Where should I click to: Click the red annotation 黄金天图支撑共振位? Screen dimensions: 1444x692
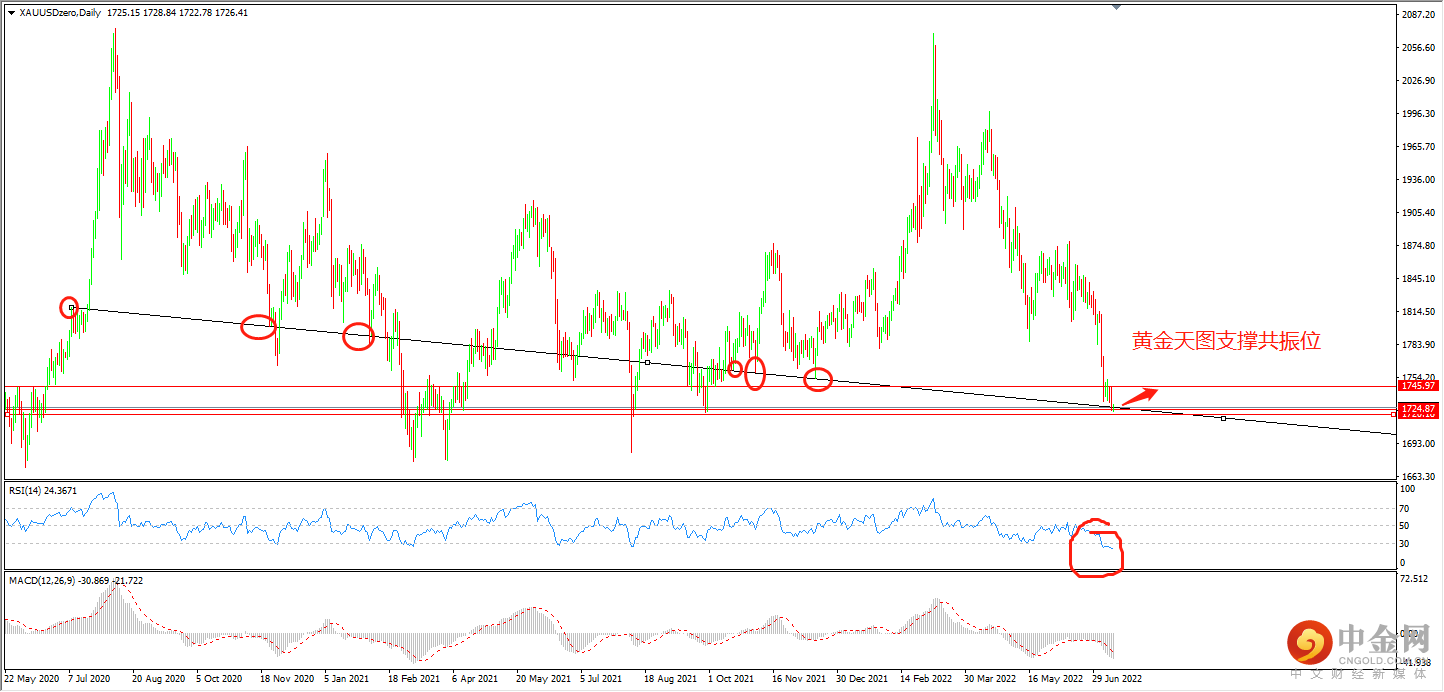pyautogui.click(x=1224, y=342)
